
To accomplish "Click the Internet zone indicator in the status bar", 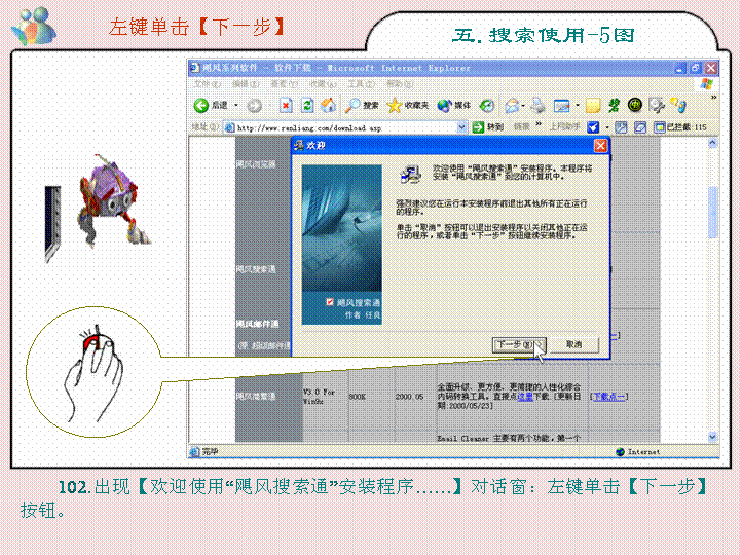I will pos(638,452).
